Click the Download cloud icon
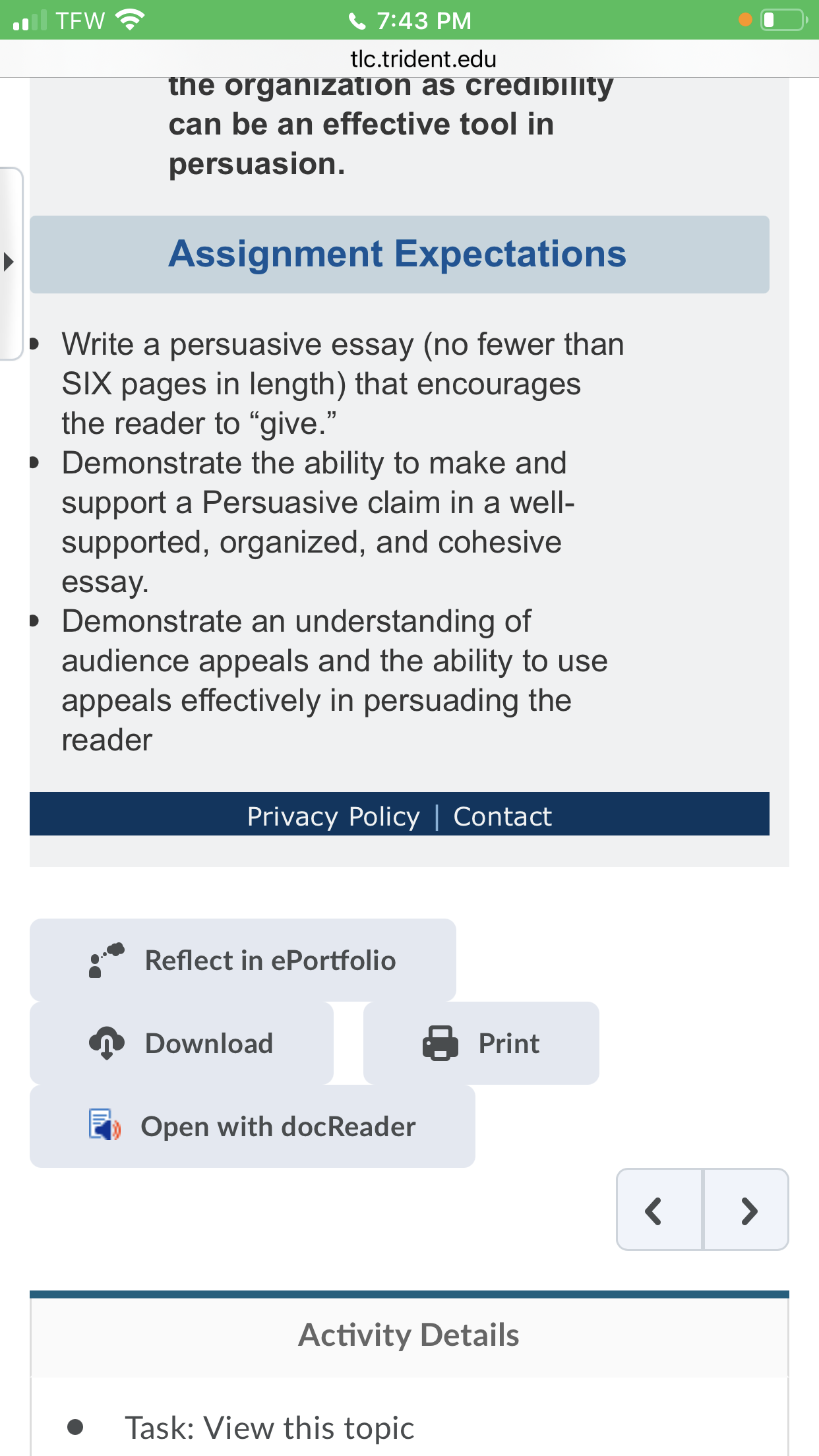 106,1043
